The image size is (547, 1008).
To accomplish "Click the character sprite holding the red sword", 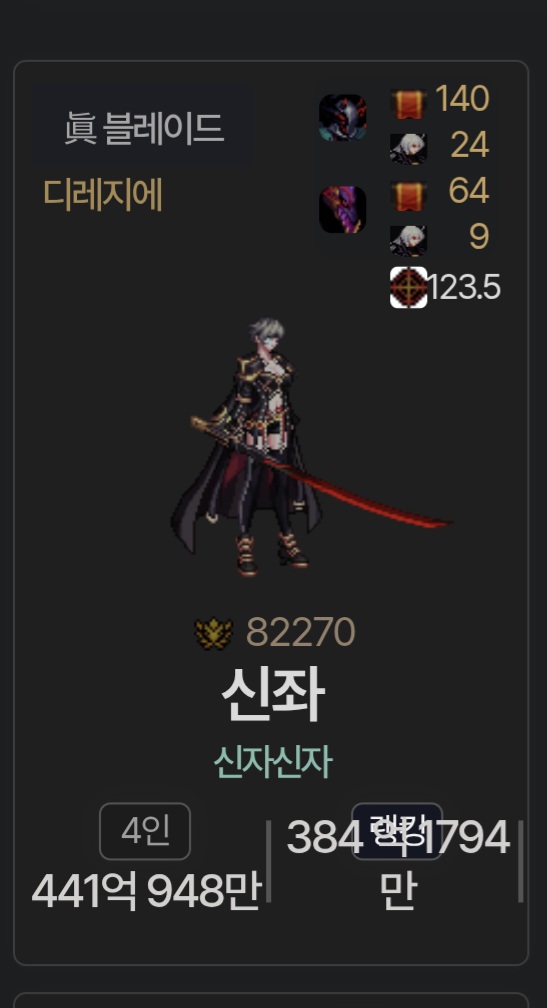I will pos(310,447).
